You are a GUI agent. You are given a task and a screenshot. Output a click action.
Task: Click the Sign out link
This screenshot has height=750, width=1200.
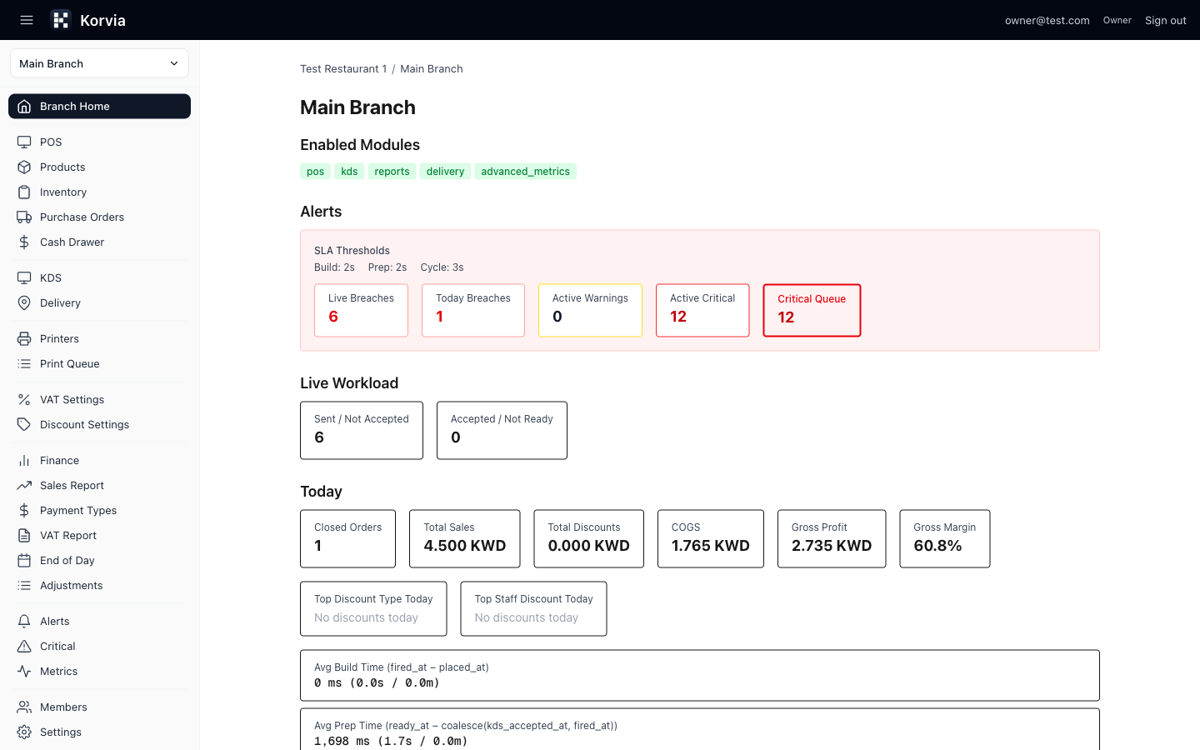1165,20
